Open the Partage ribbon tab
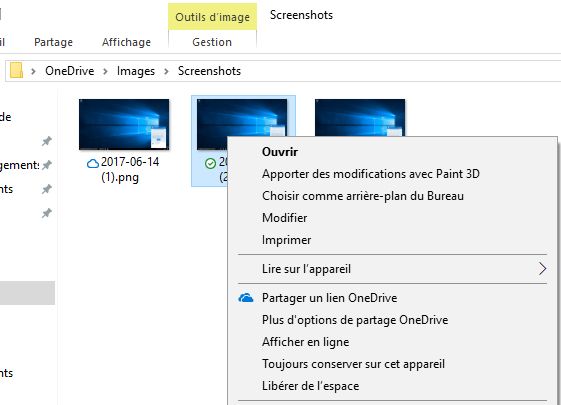Screen dimensions: 561x405 (53, 42)
